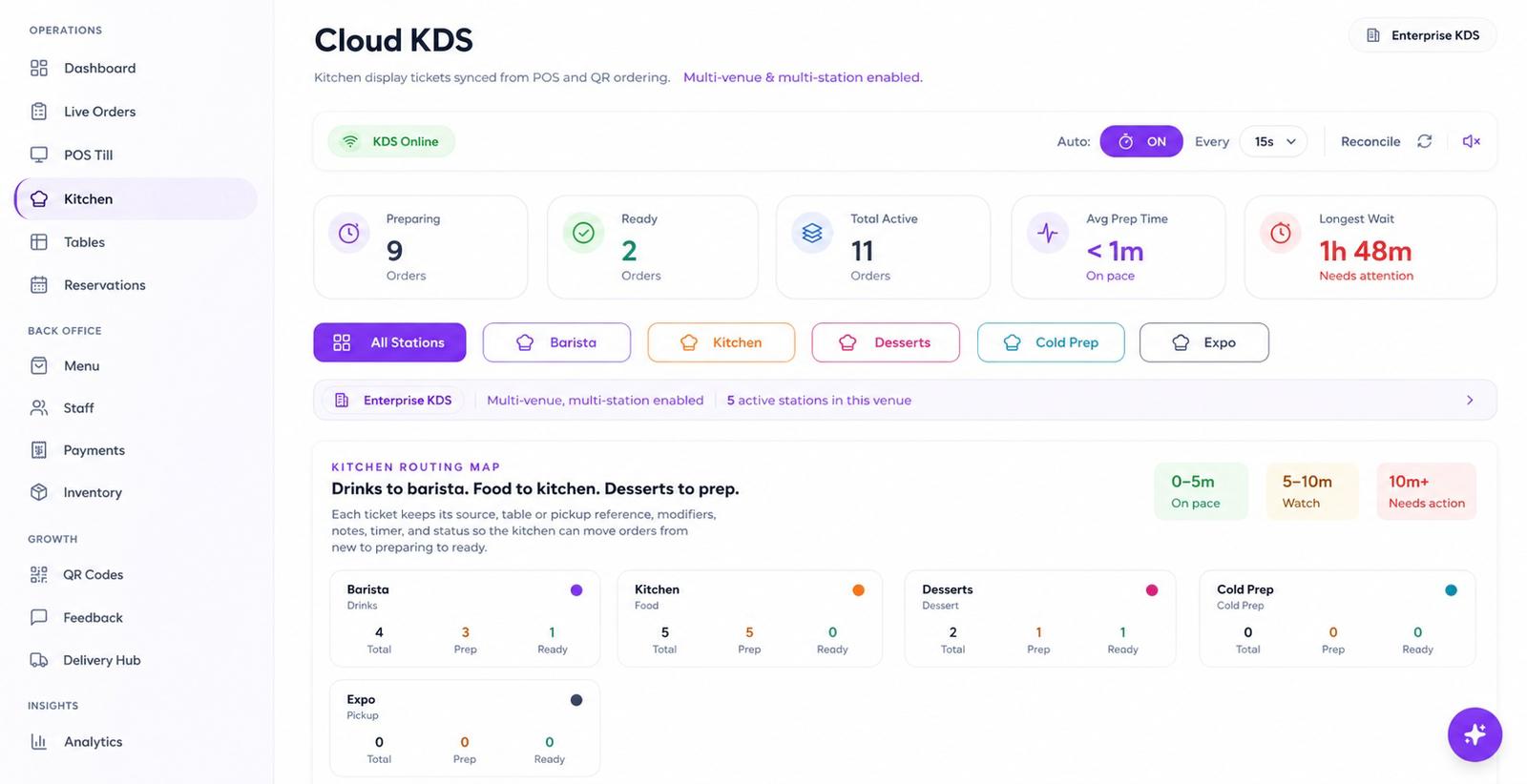Image resolution: width=1527 pixels, height=784 pixels.
Task: Toggle the Cold Prep station filter
Action: pyautogui.click(x=1051, y=342)
